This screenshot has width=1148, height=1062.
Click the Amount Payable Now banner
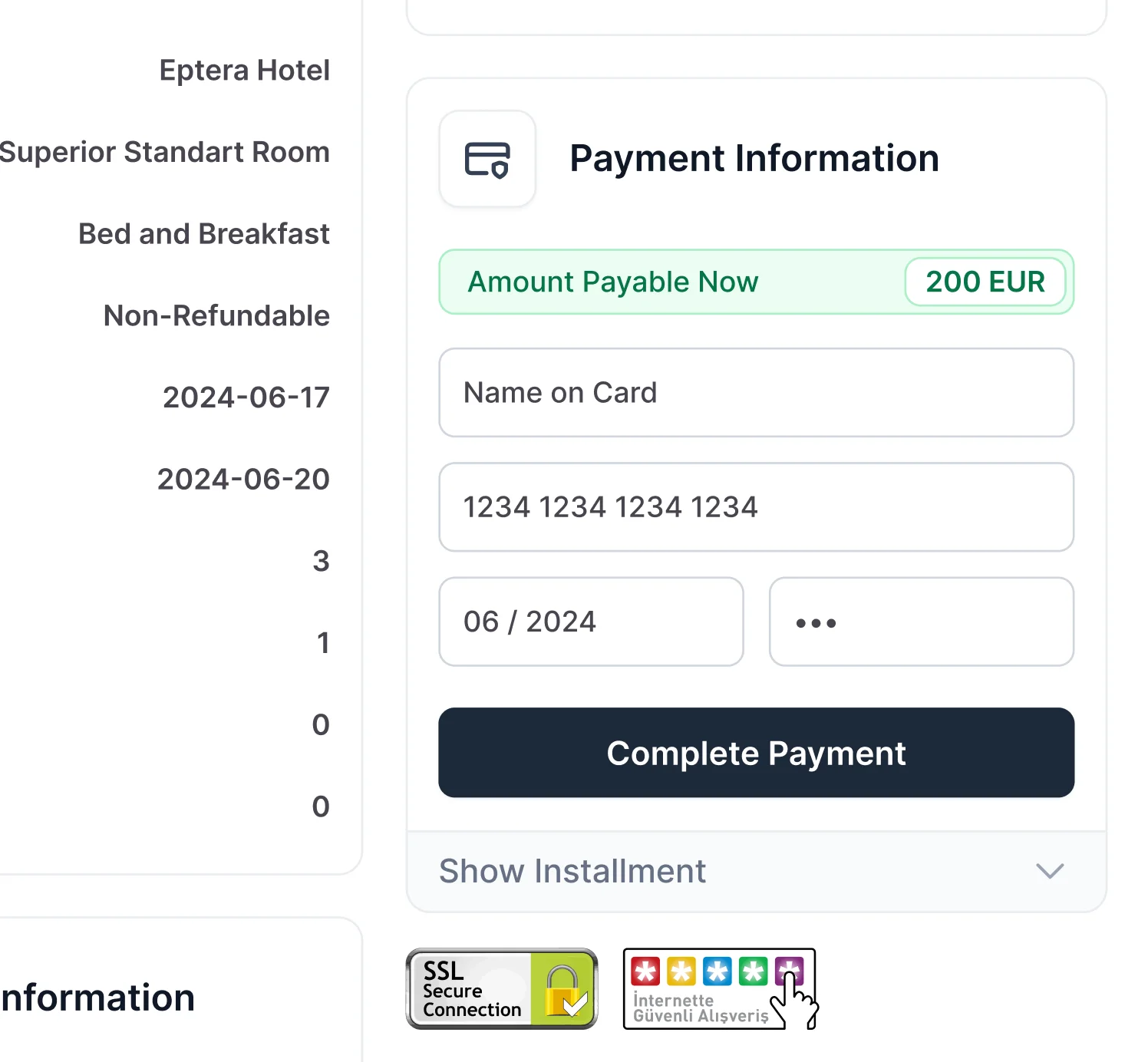coord(757,282)
